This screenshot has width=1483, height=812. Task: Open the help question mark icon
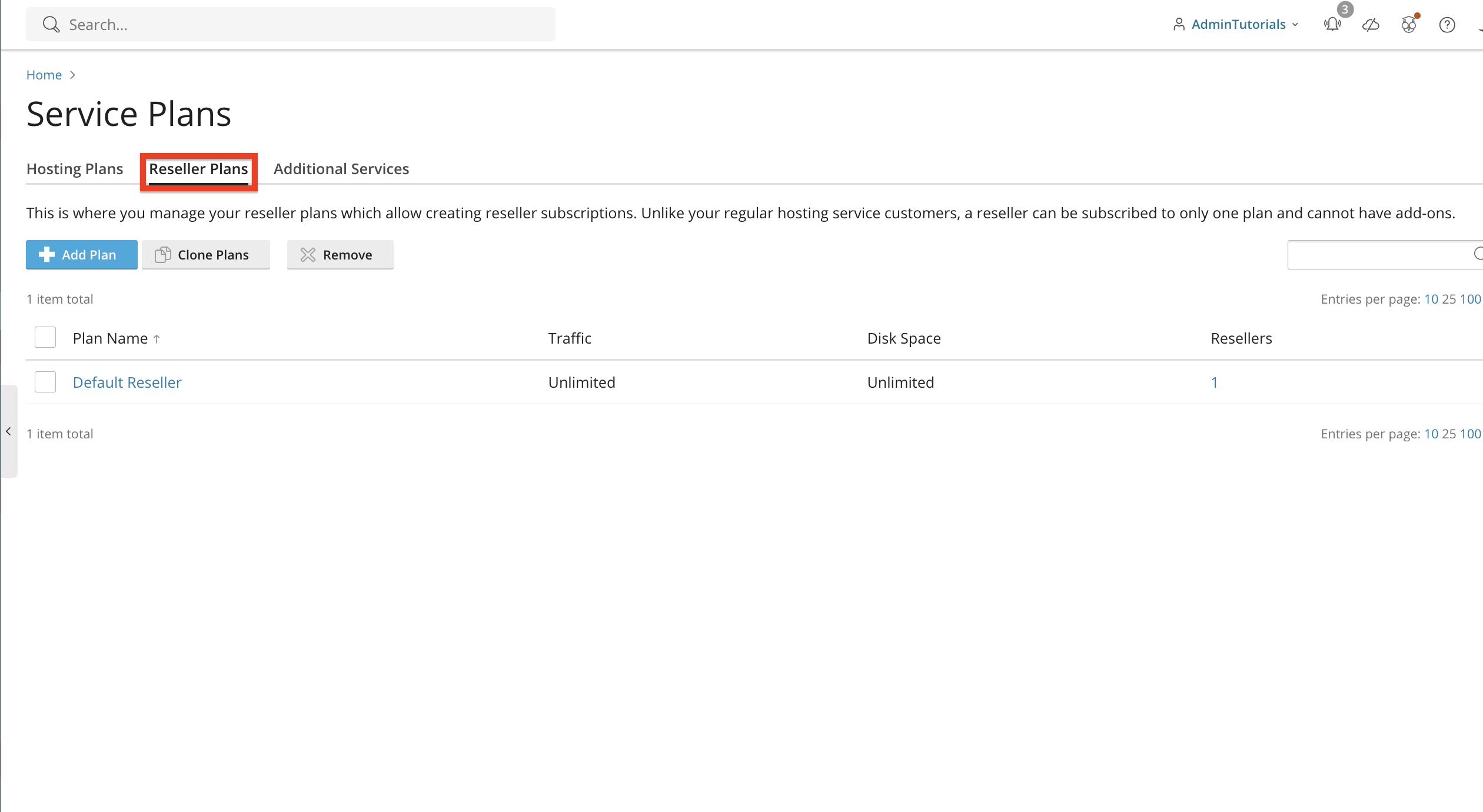click(x=1447, y=25)
